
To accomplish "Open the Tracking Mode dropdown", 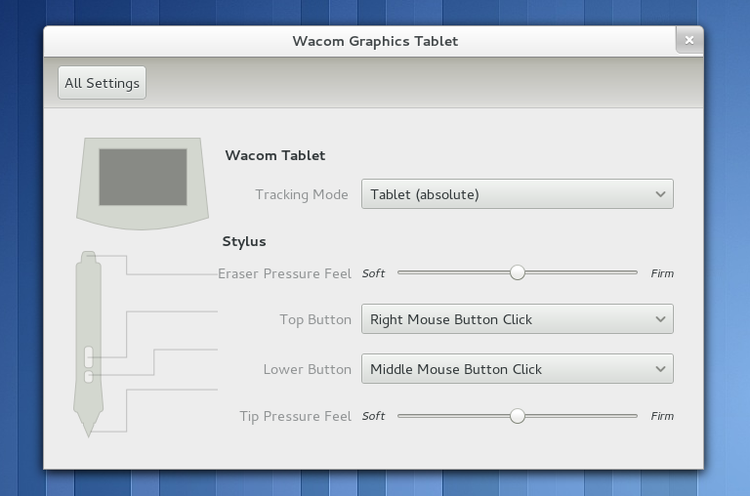I will [x=517, y=194].
